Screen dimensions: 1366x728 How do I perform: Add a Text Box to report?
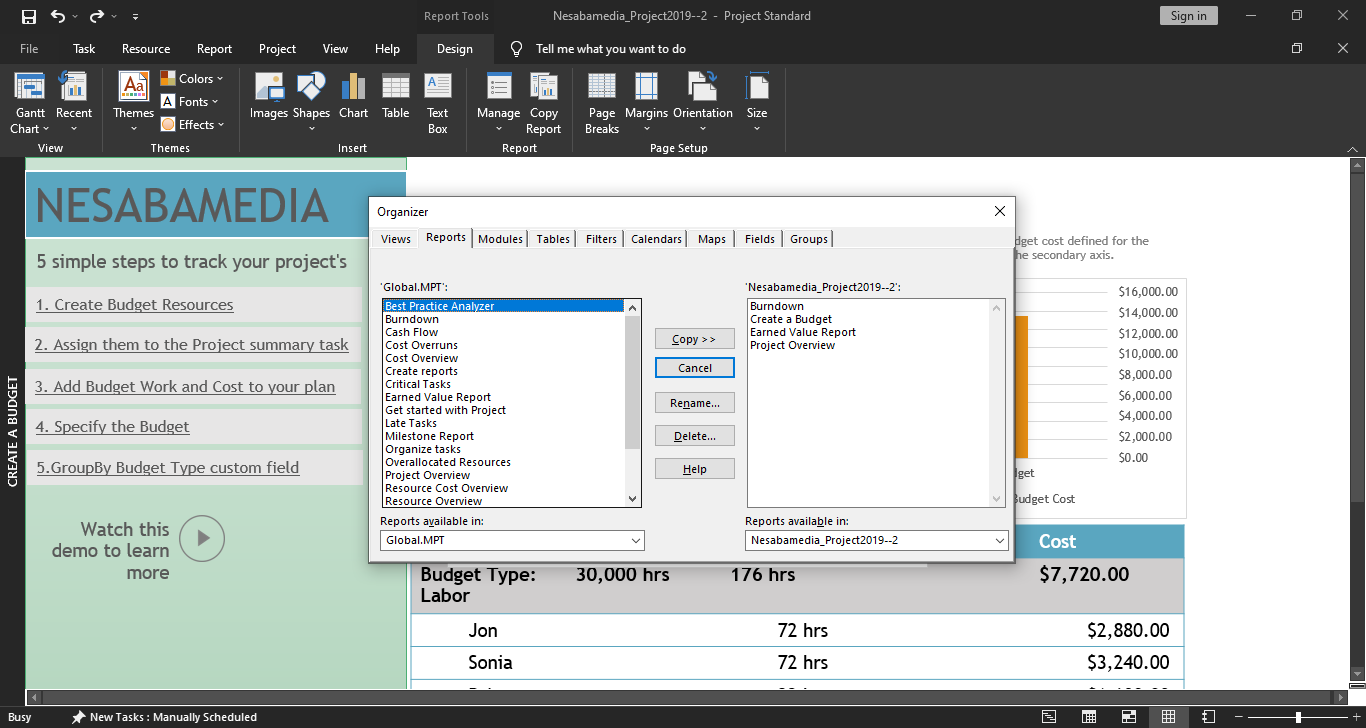[438, 88]
